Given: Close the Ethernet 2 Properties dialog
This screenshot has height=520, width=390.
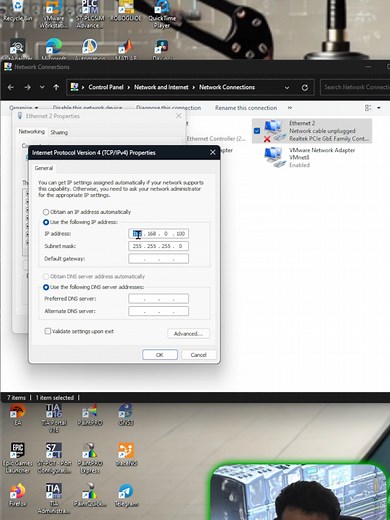Looking at the screenshot, I should click(179, 116).
